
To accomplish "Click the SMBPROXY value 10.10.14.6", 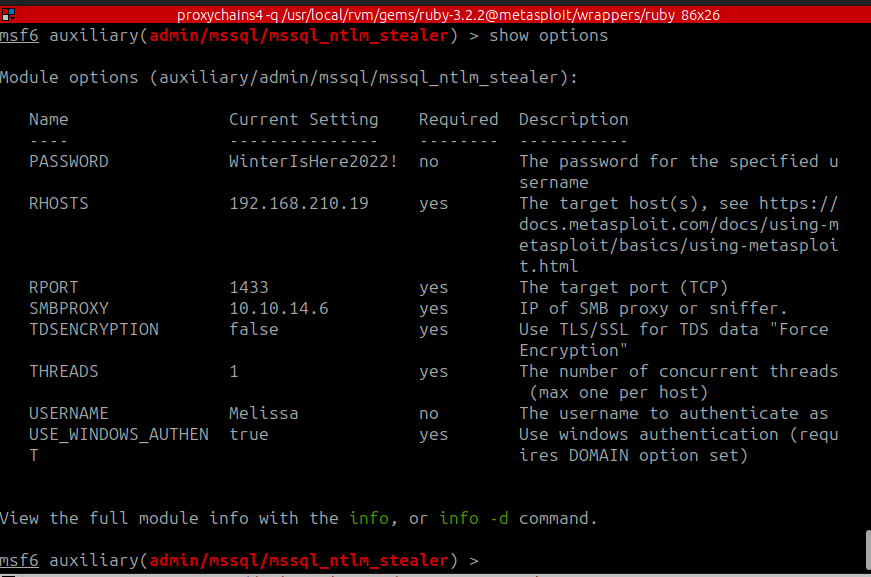I will coord(279,308).
